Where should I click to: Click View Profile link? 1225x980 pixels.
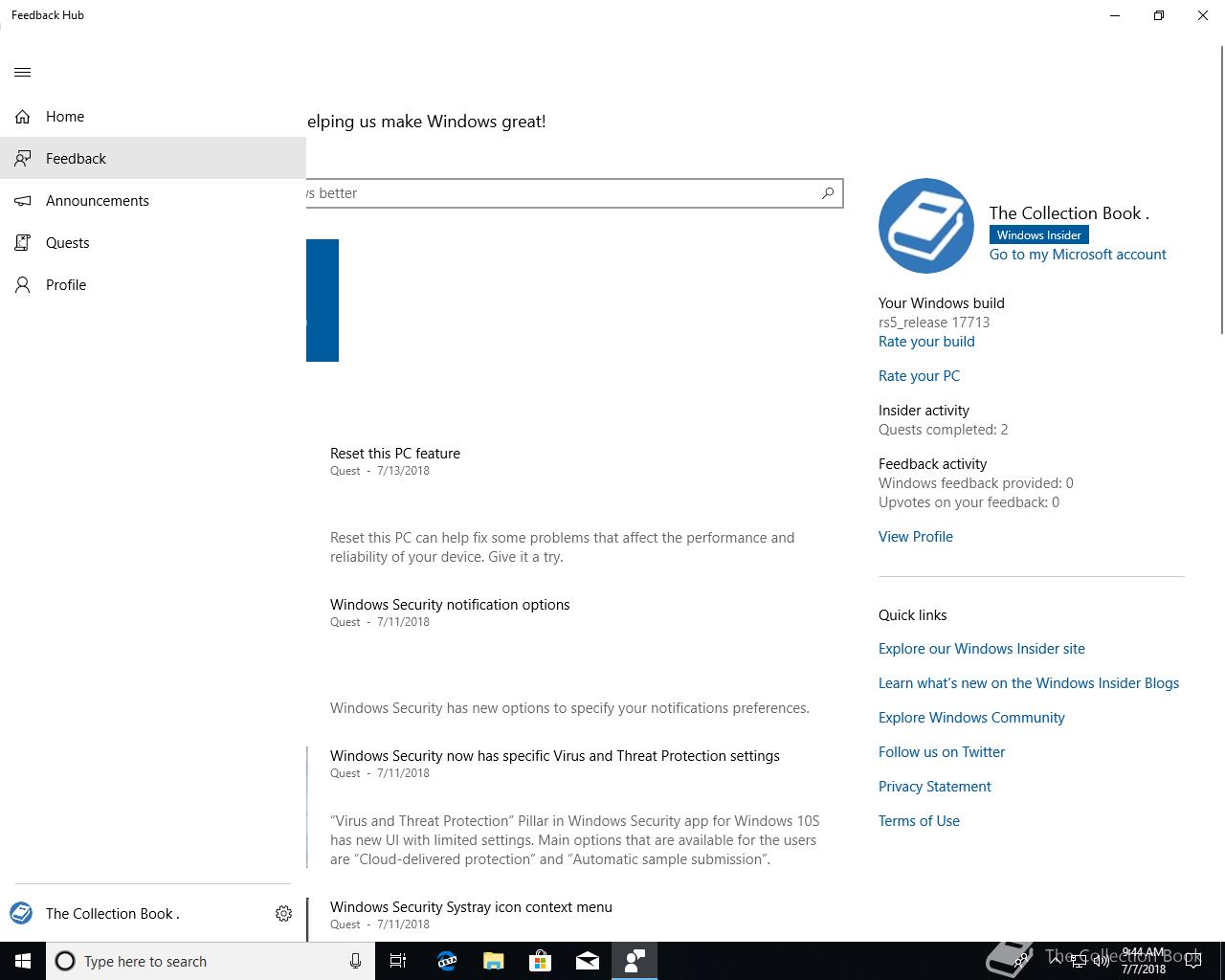coord(916,537)
